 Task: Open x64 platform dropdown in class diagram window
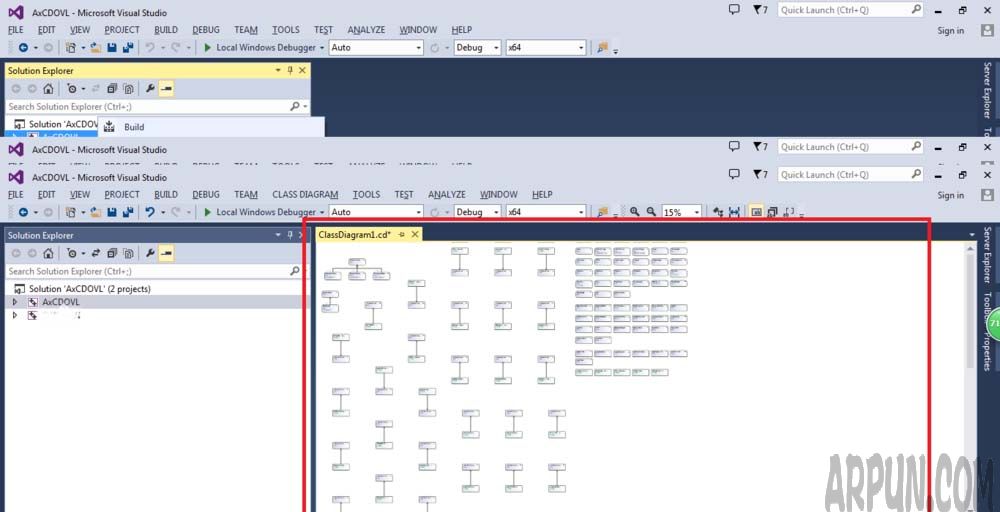[x=581, y=212]
